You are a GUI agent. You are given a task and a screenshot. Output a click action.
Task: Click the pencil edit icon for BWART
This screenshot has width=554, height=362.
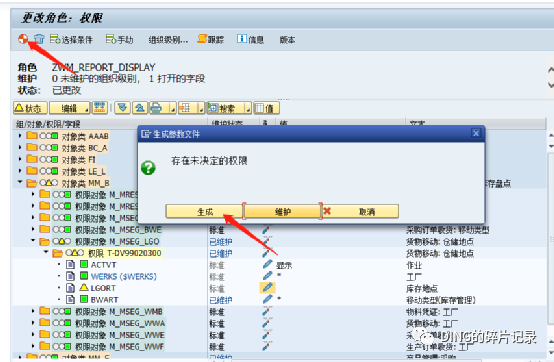coord(267,299)
